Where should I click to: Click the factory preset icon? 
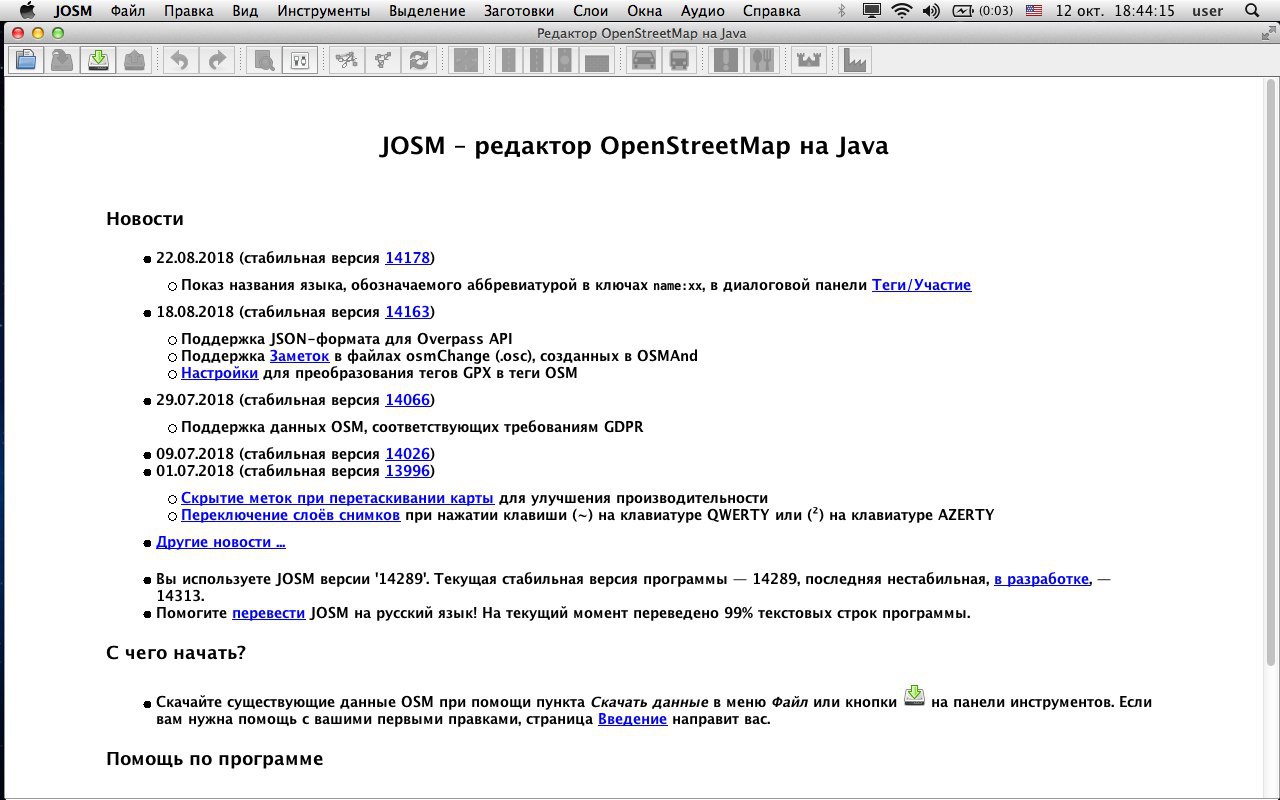click(x=855, y=61)
